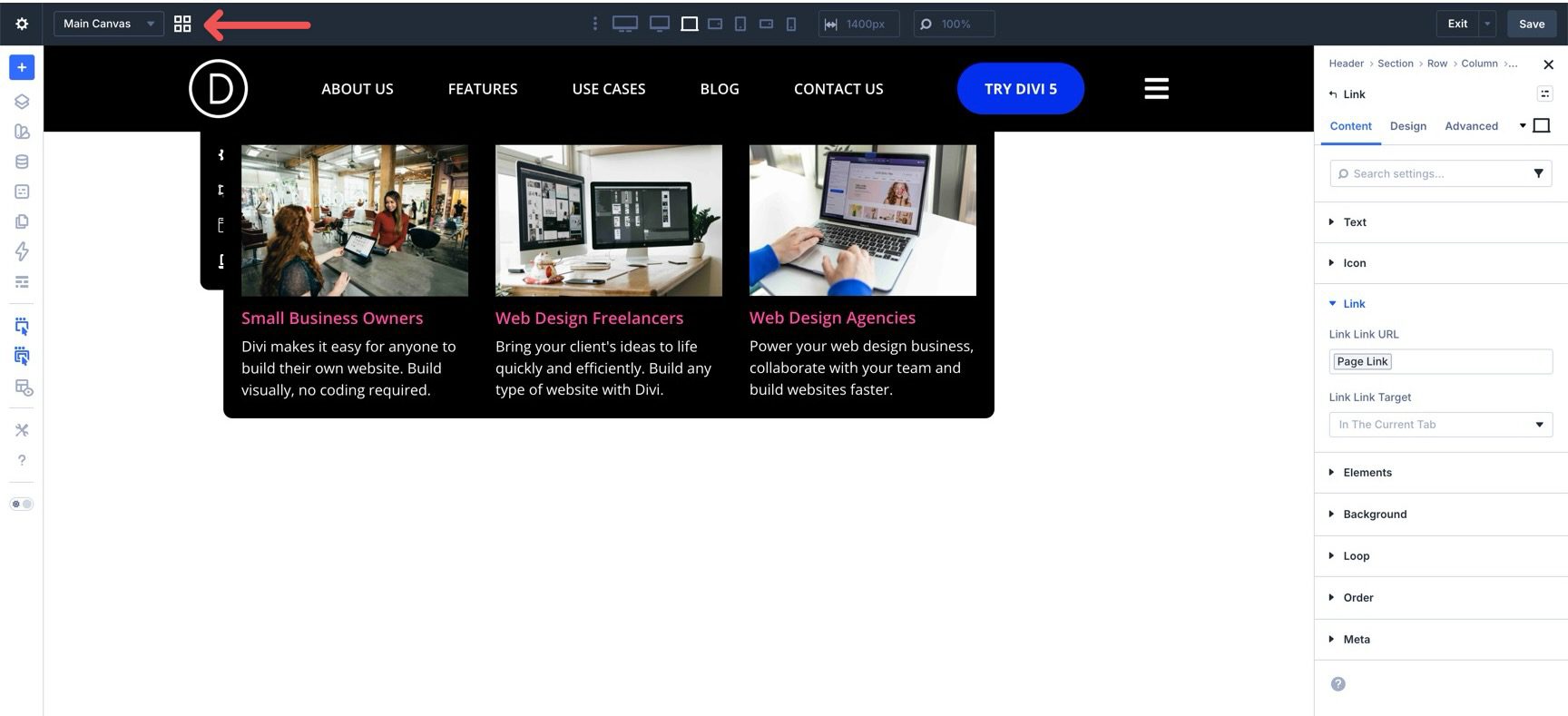Click ABOUT US menu item

click(358, 89)
